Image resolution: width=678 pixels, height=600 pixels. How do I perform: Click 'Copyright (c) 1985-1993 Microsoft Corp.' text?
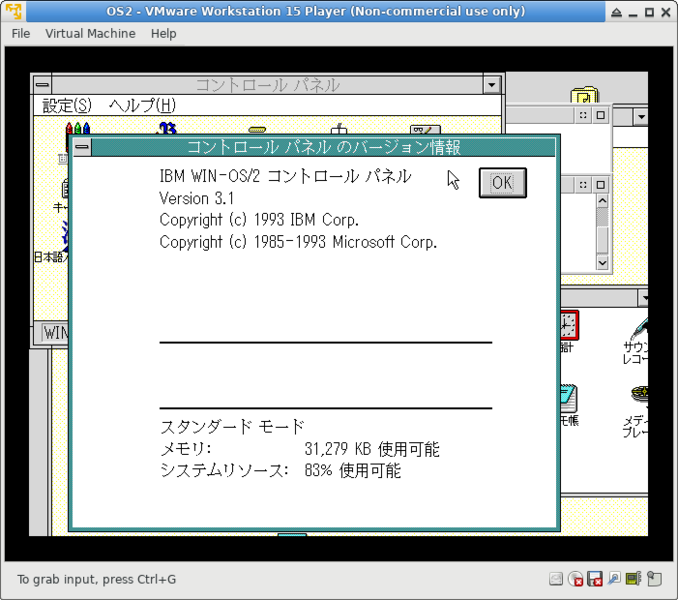298,242
